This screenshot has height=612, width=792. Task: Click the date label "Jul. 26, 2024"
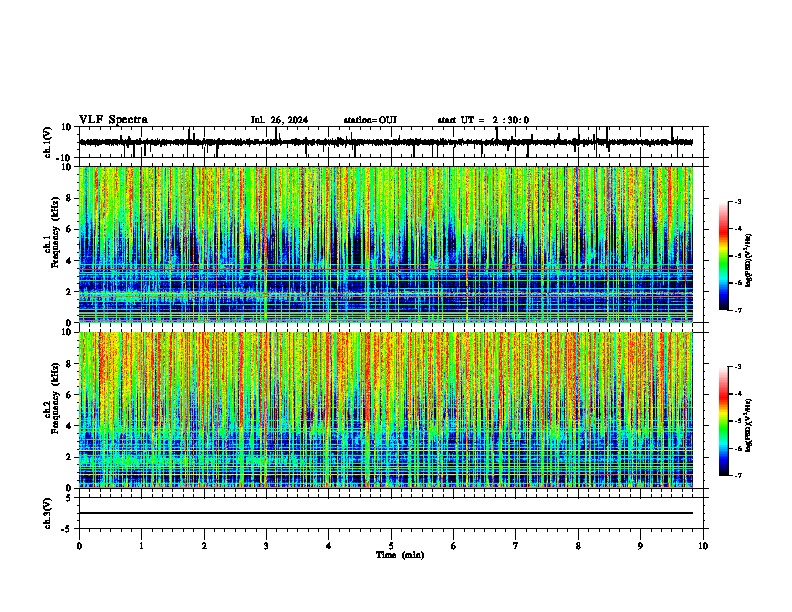[x=279, y=120]
